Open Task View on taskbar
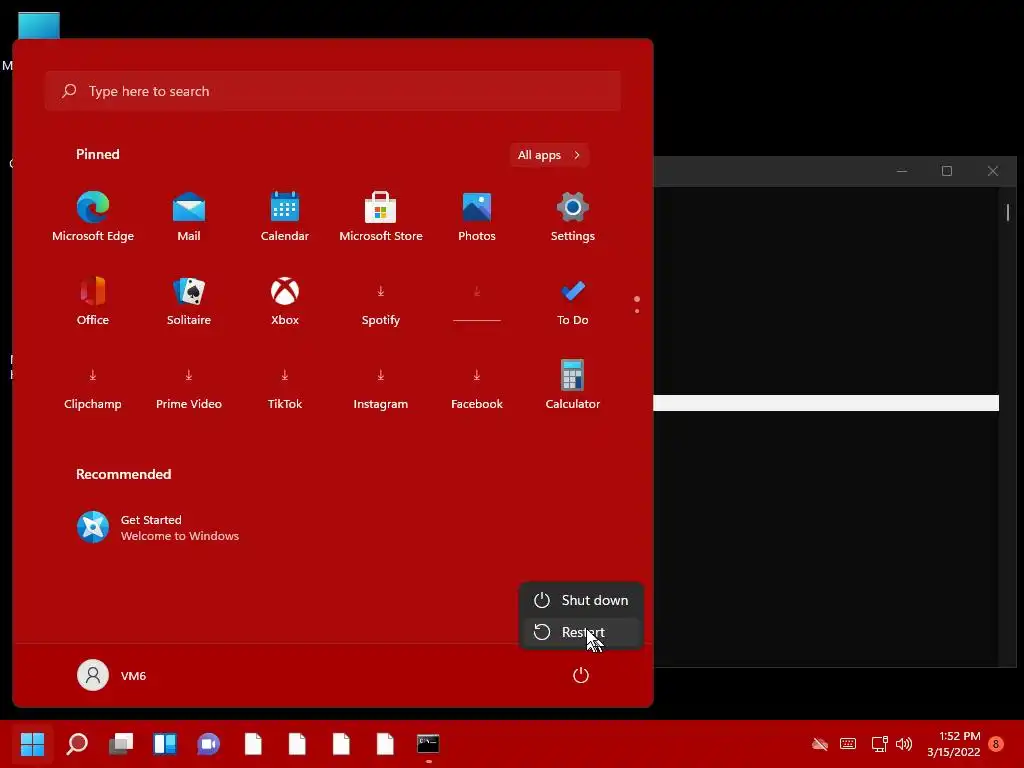 click(121, 743)
